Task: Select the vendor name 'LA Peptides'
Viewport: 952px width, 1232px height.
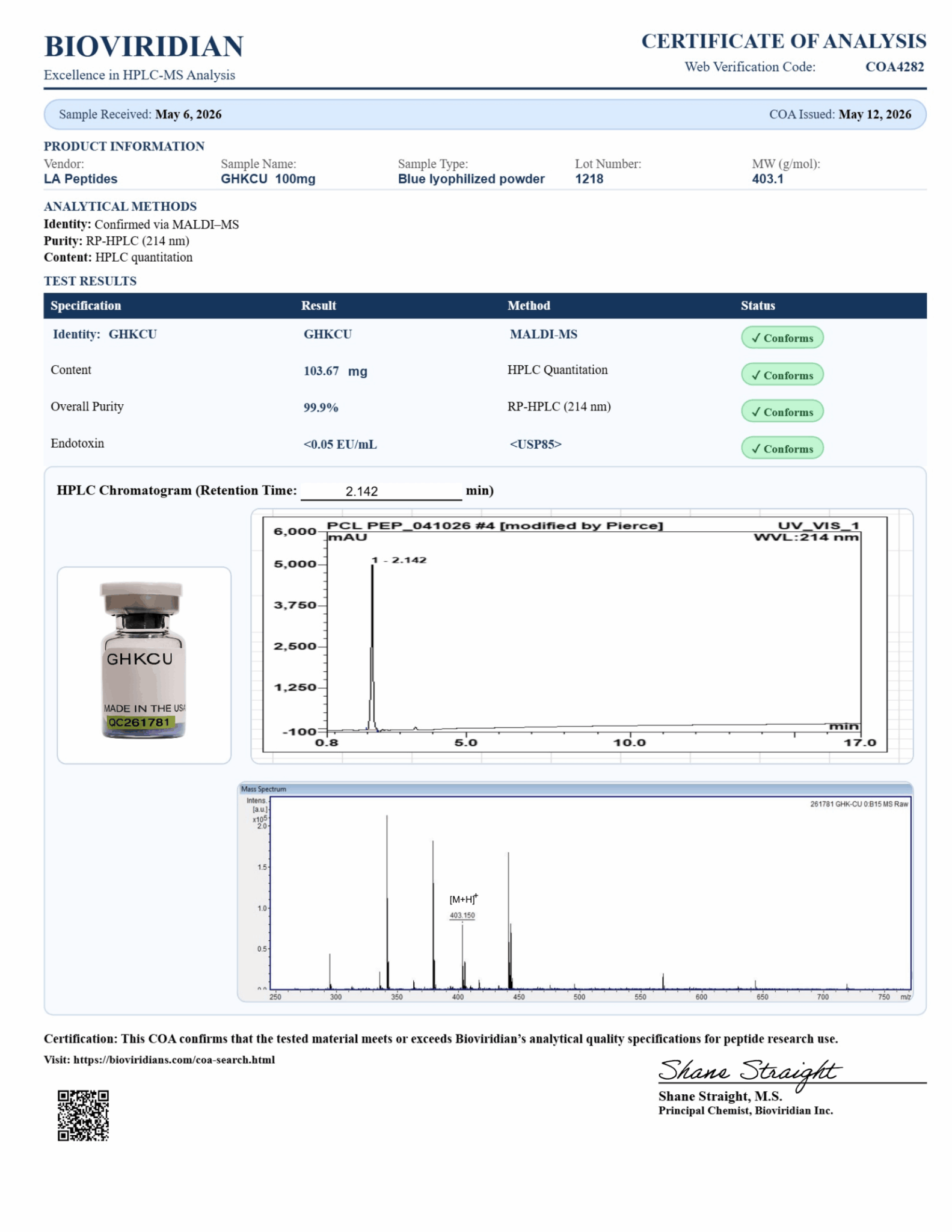Action: point(81,179)
